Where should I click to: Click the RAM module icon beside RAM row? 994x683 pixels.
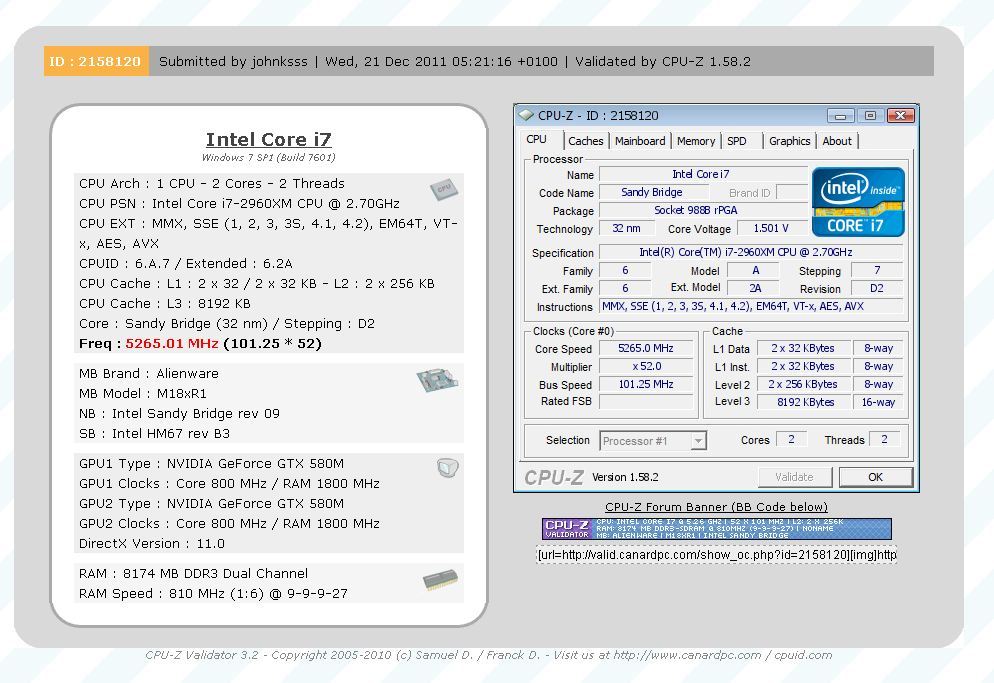(440, 580)
